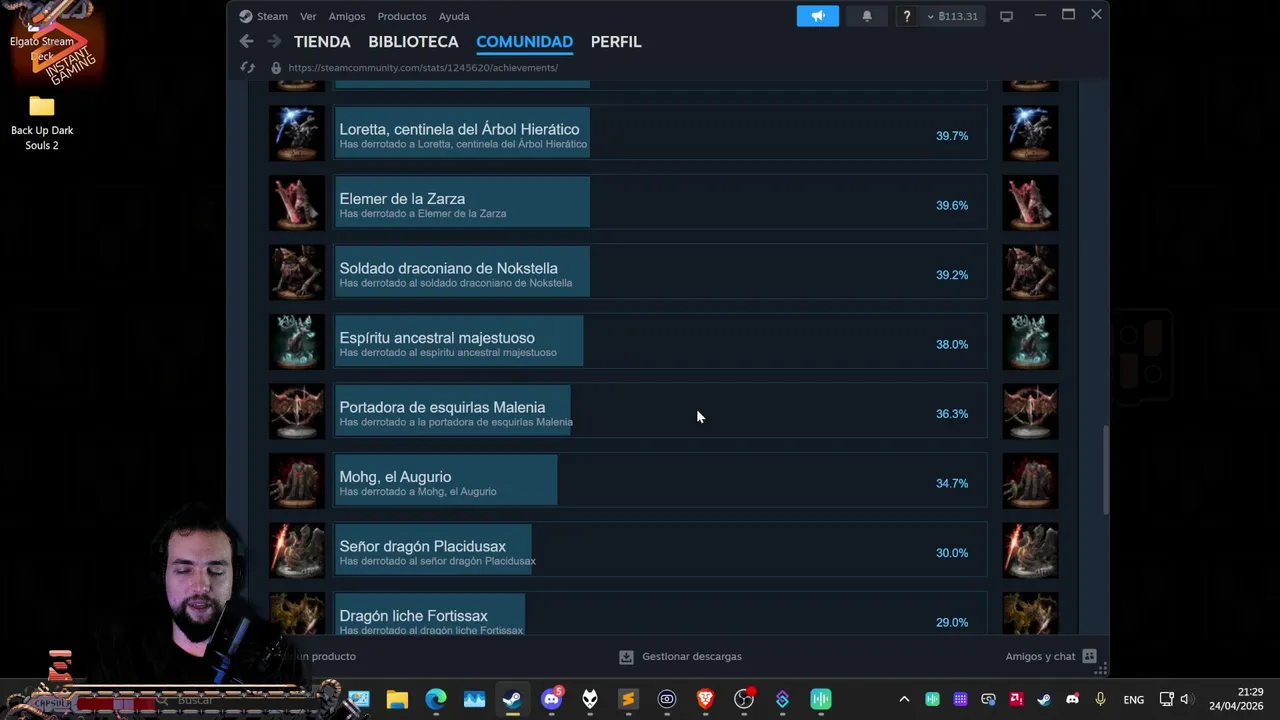This screenshot has width=1280, height=720.
Task: Open Steam announcements megaphone button
Action: (x=818, y=16)
